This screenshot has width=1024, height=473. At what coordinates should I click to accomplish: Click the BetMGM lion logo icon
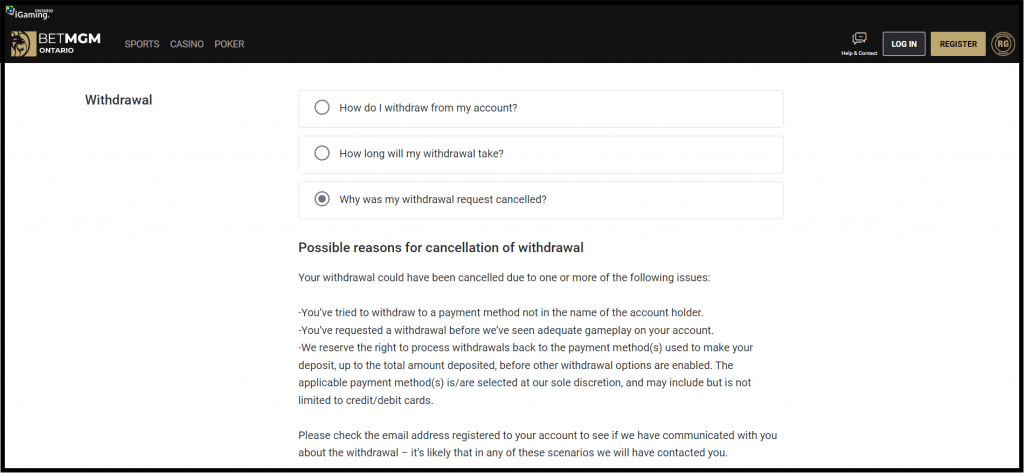(24, 44)
